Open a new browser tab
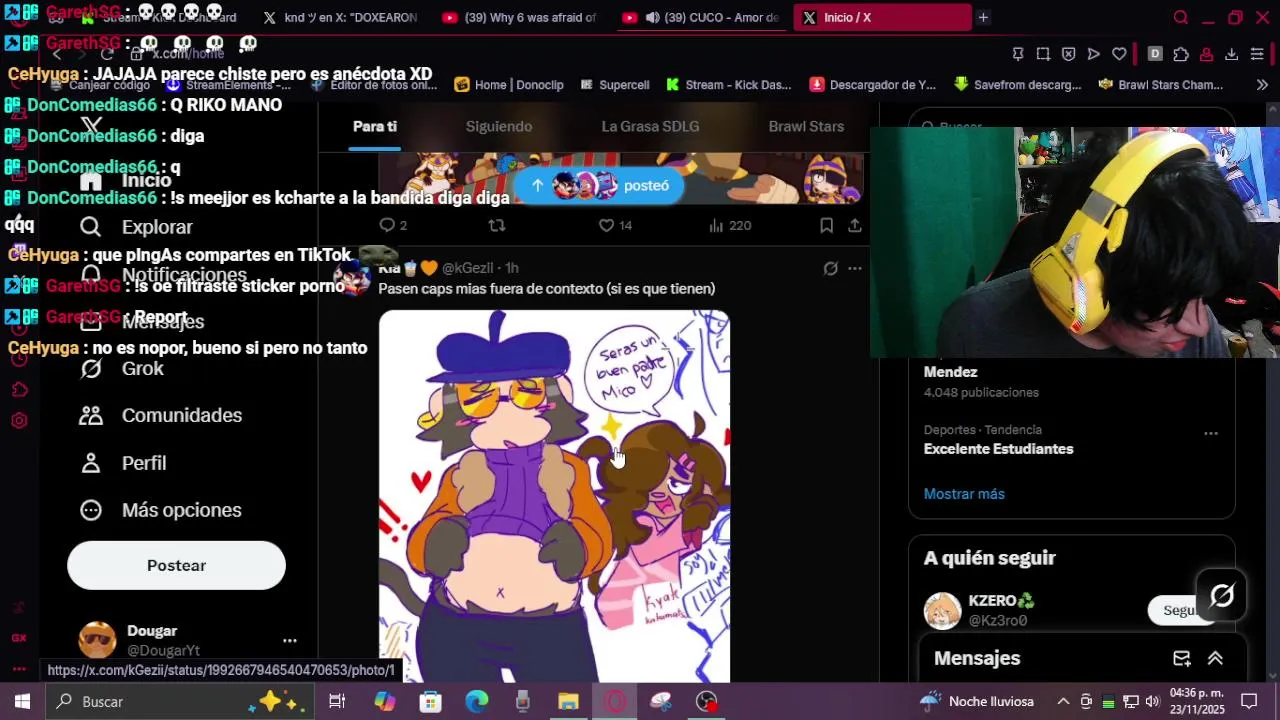Screen dimensions: 1280x720 pyautogui.click(x=983, y=17)
